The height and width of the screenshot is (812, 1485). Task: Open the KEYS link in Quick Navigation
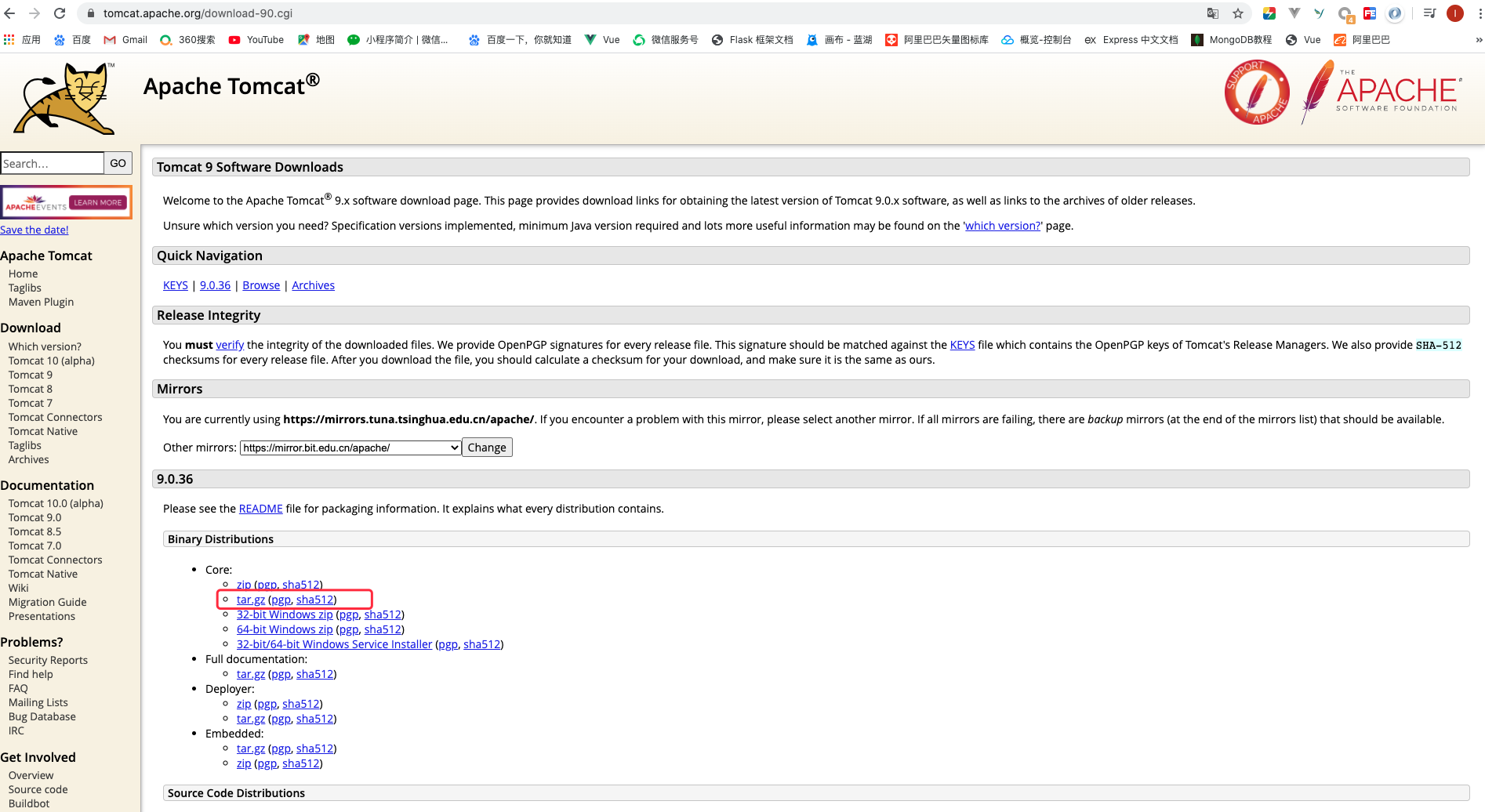click(176, 285)
